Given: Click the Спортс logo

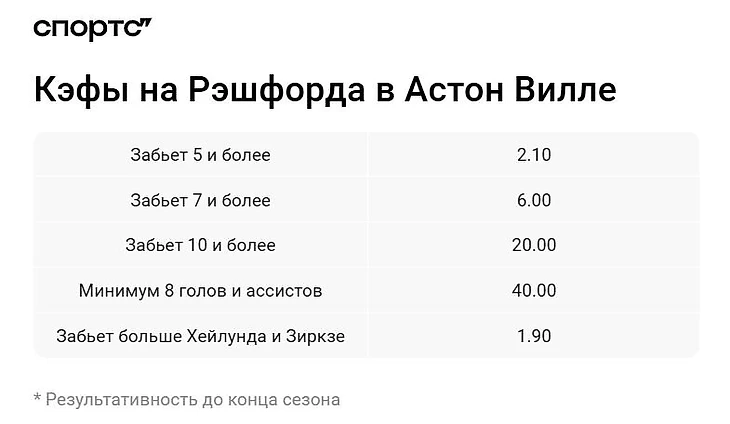Looking at the screenshot, I should point(92,29).
